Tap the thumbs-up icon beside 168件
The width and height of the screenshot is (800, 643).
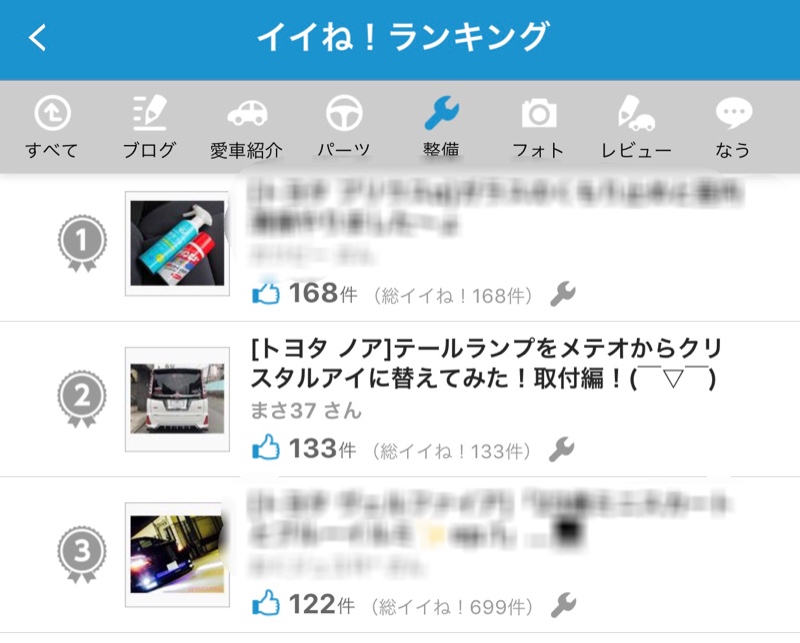click(x=266, y=293)
